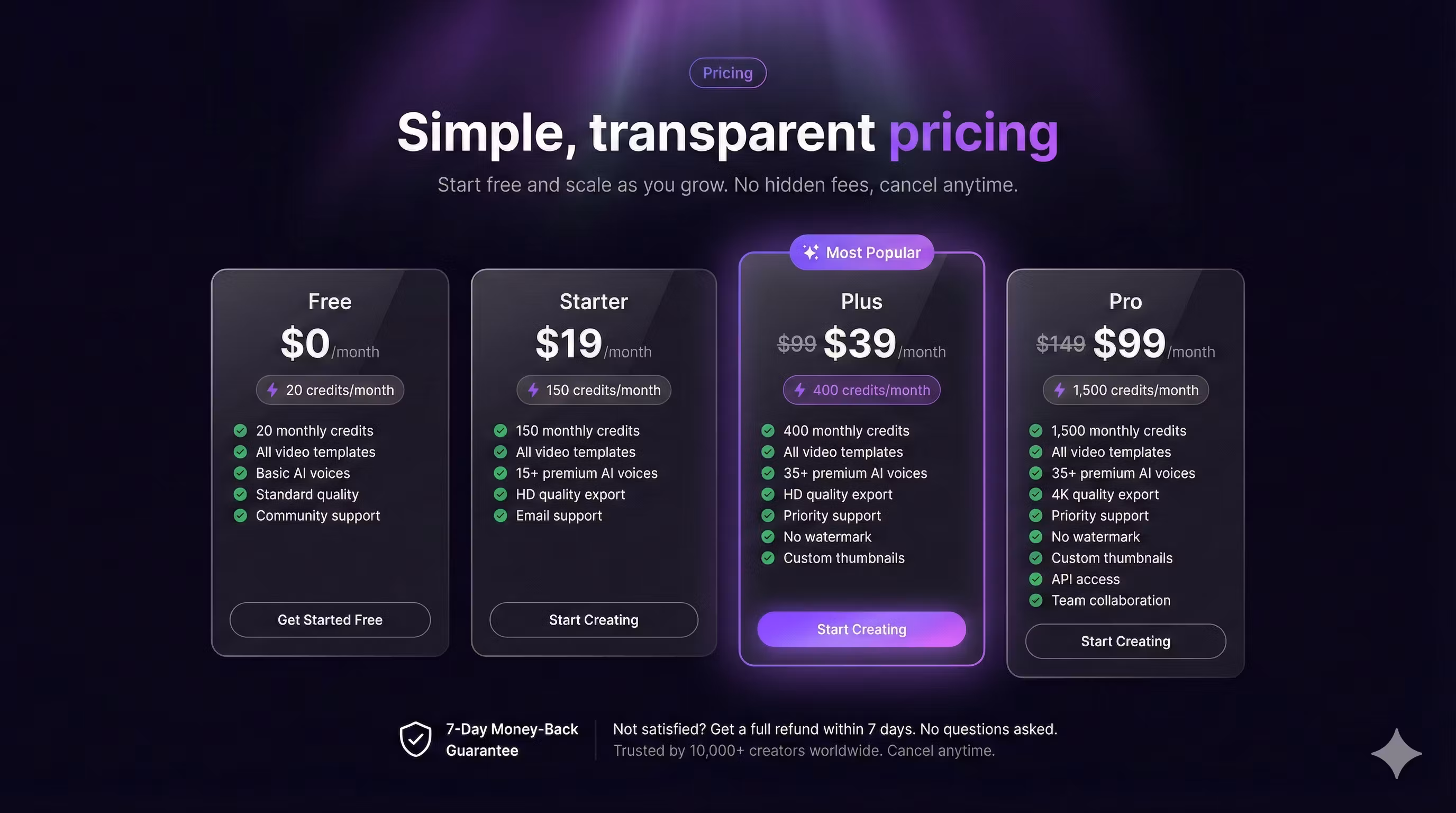Click green checkmark next to API access

(x=1035, y=579)
